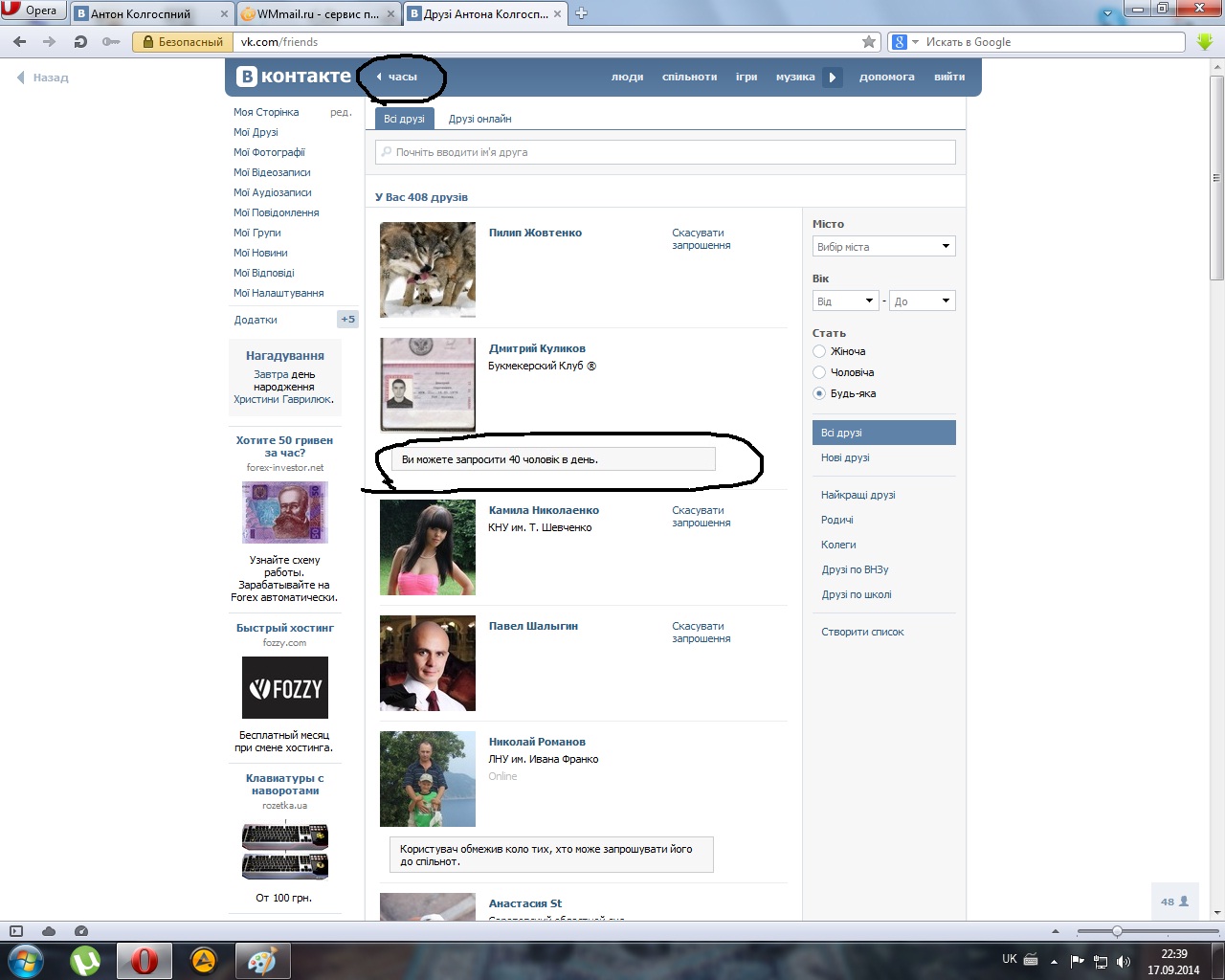This screenshot has height=980, width=1225.
Task: Open Мої Фотографії in the sidebar
Action: pos(269,152)
